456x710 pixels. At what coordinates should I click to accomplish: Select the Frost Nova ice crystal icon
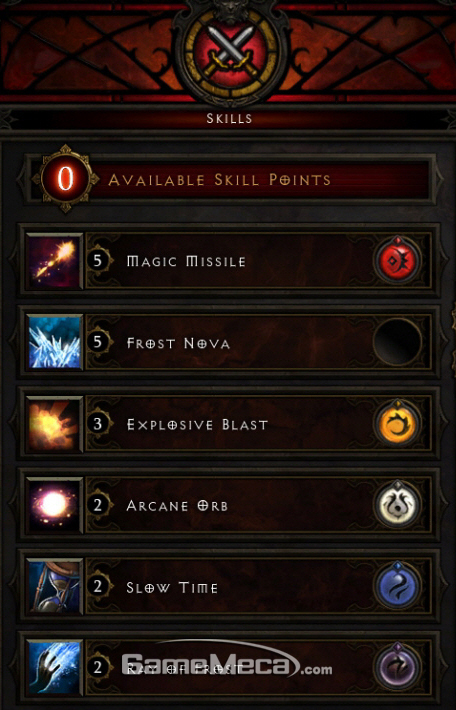pyautogui.click(x=55, y=342)
